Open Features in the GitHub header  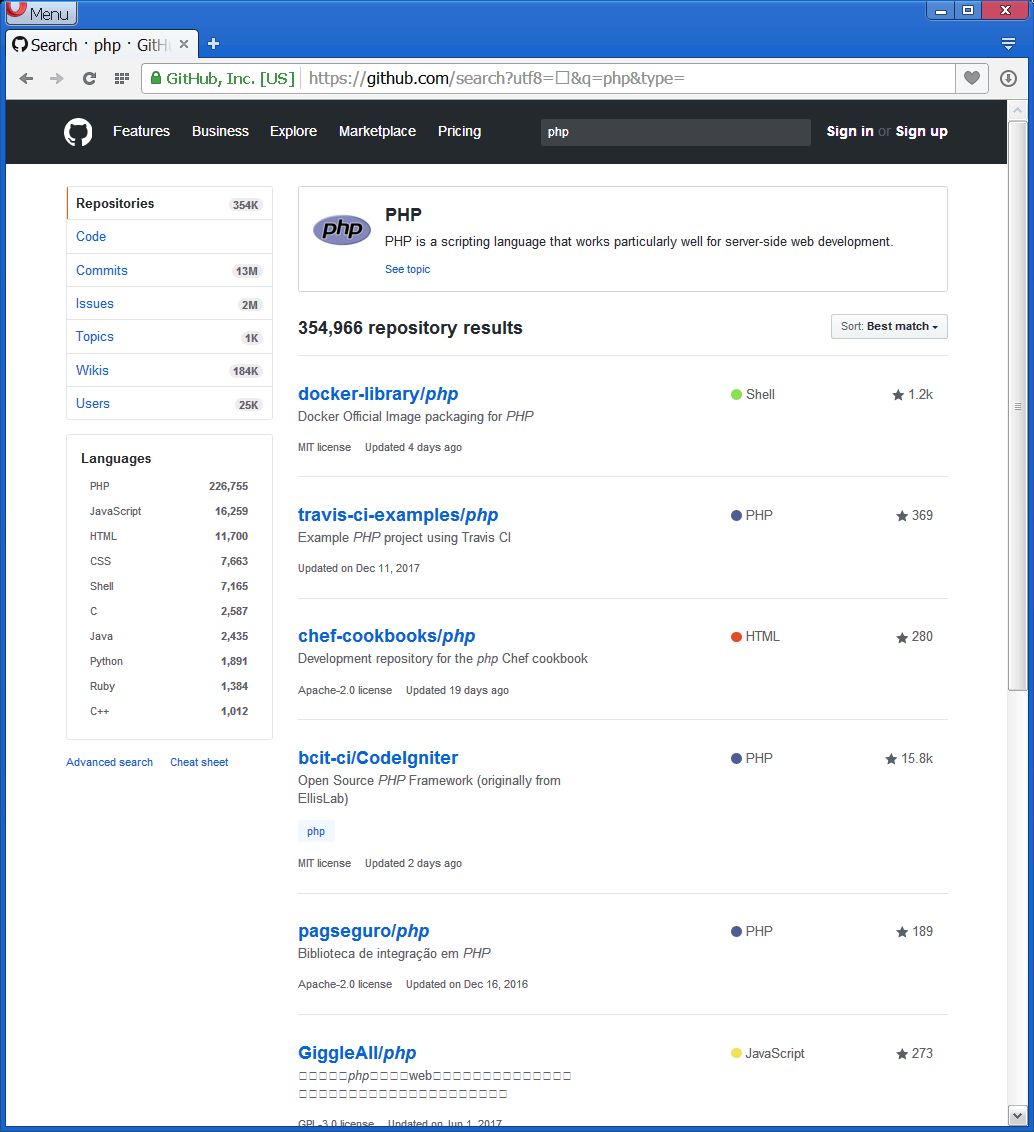pyautogui.click(x=141, y=131)
